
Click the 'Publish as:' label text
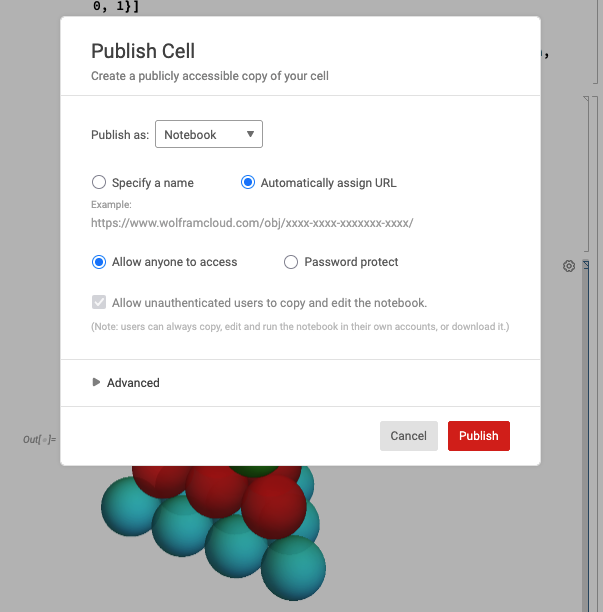pos(120,134)
